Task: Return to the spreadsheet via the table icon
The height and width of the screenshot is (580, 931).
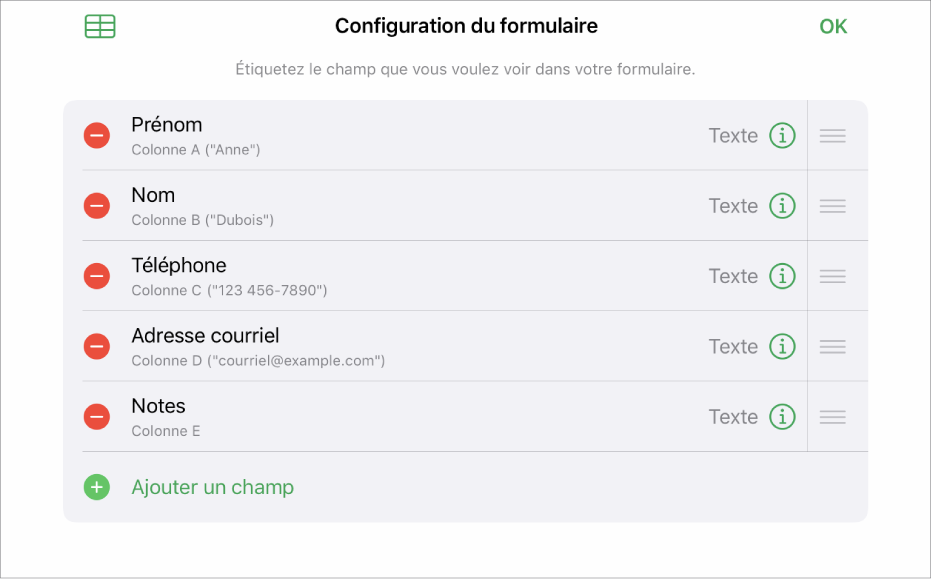Action: pyautogui.click(x=99, y=25)
